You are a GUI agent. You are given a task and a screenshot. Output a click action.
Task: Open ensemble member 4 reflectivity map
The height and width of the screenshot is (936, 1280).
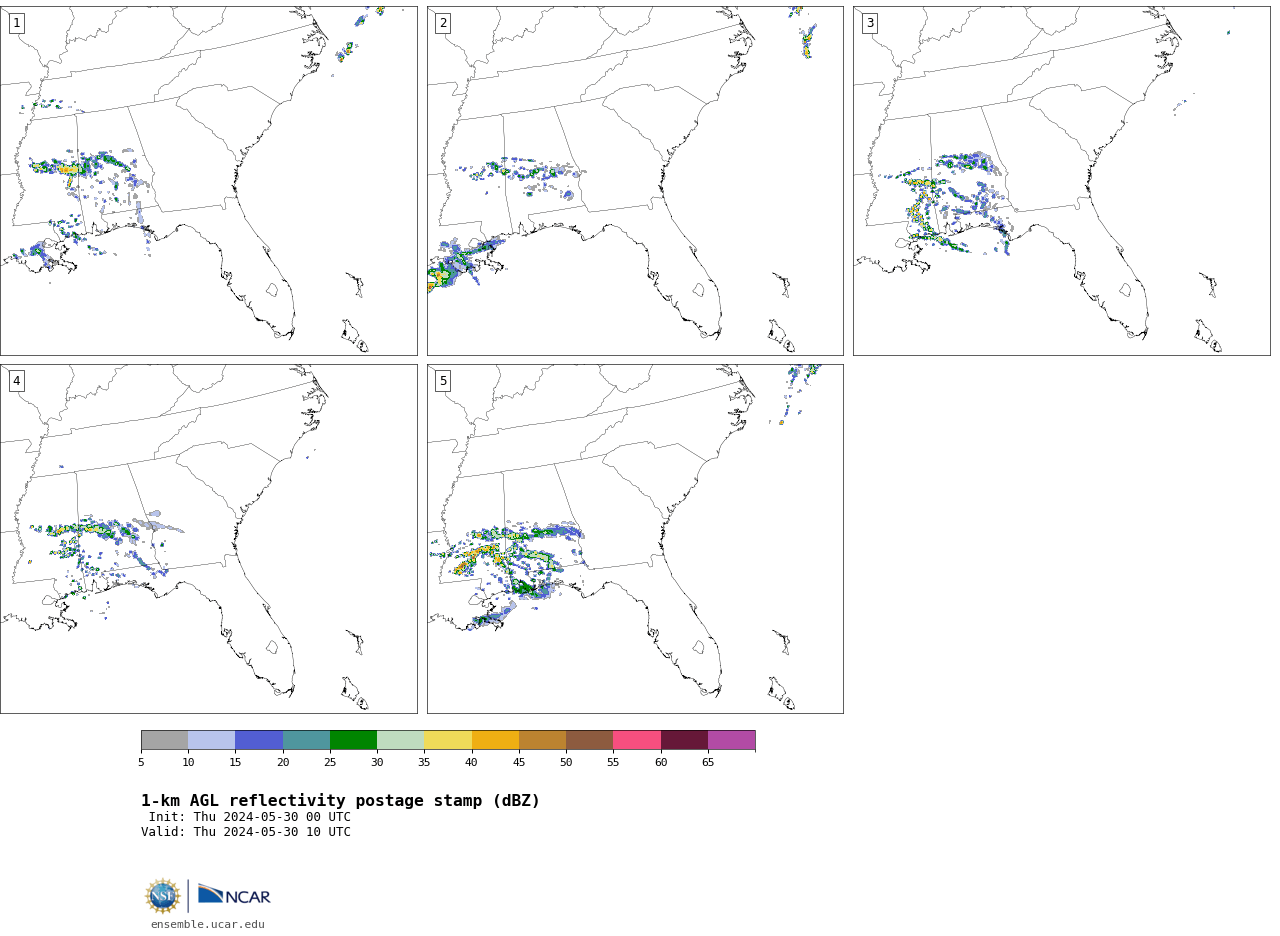pyautogui.click(x=208, y=538)
